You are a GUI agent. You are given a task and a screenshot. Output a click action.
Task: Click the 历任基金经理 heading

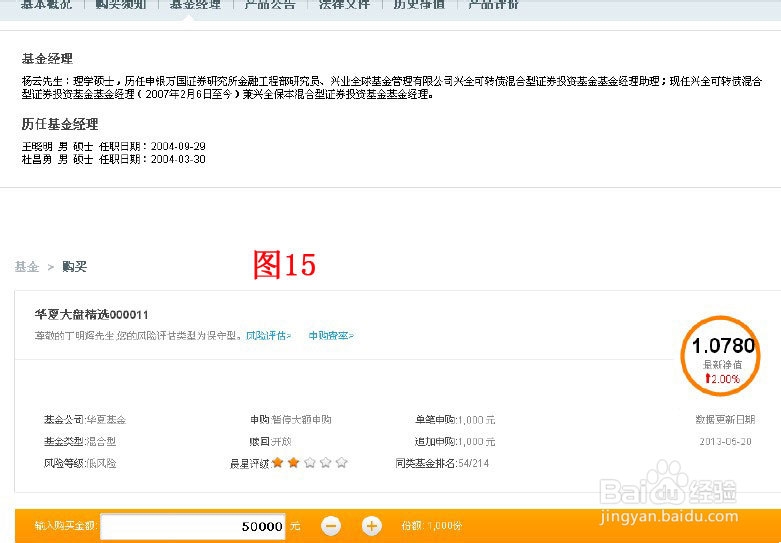pyautogui.click(x=60, y=124)
